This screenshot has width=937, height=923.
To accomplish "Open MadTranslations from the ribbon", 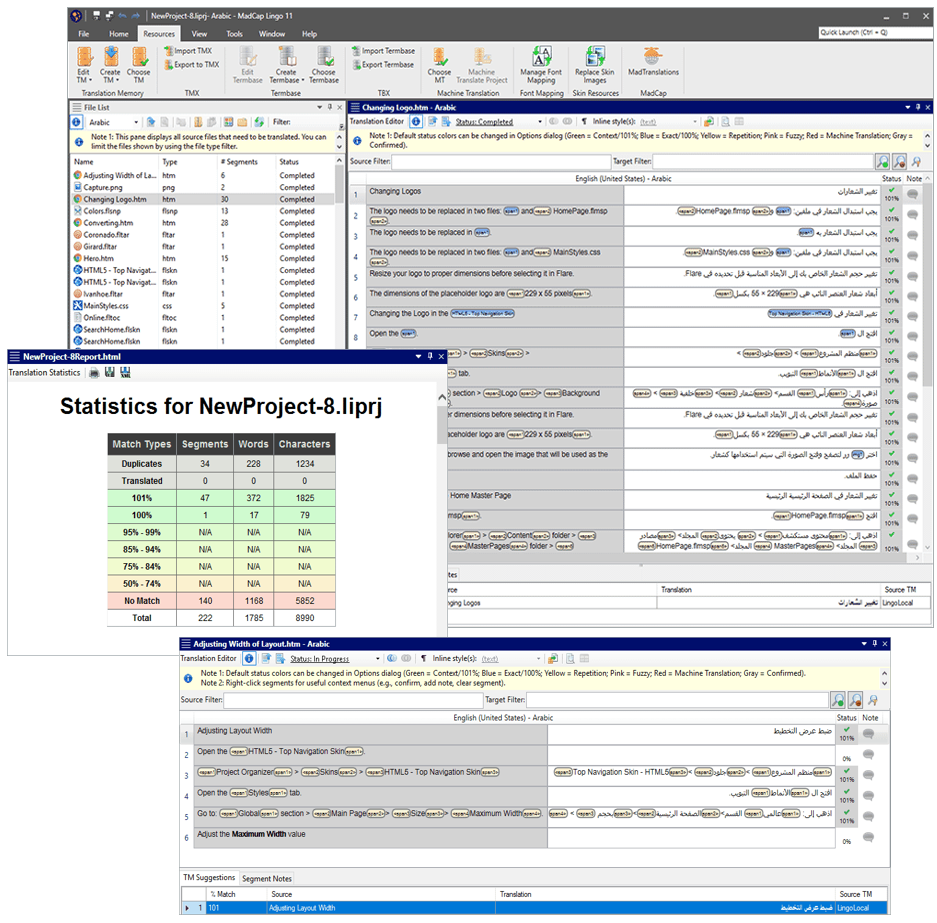I will pos(653,62).
